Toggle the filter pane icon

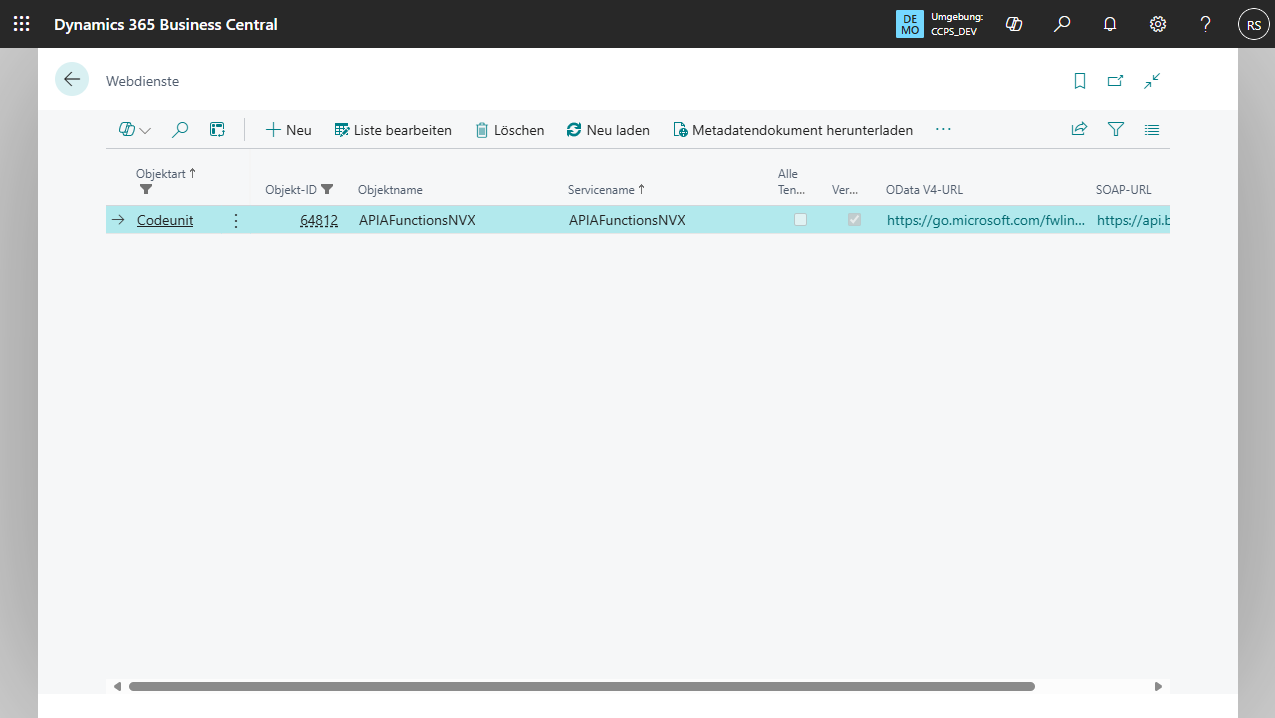click(1116, 130)
